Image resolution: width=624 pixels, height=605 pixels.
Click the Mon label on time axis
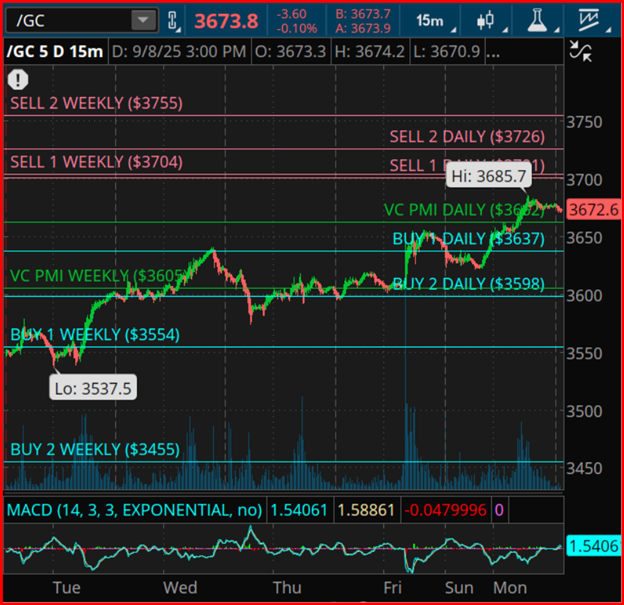tap(510, 587)
